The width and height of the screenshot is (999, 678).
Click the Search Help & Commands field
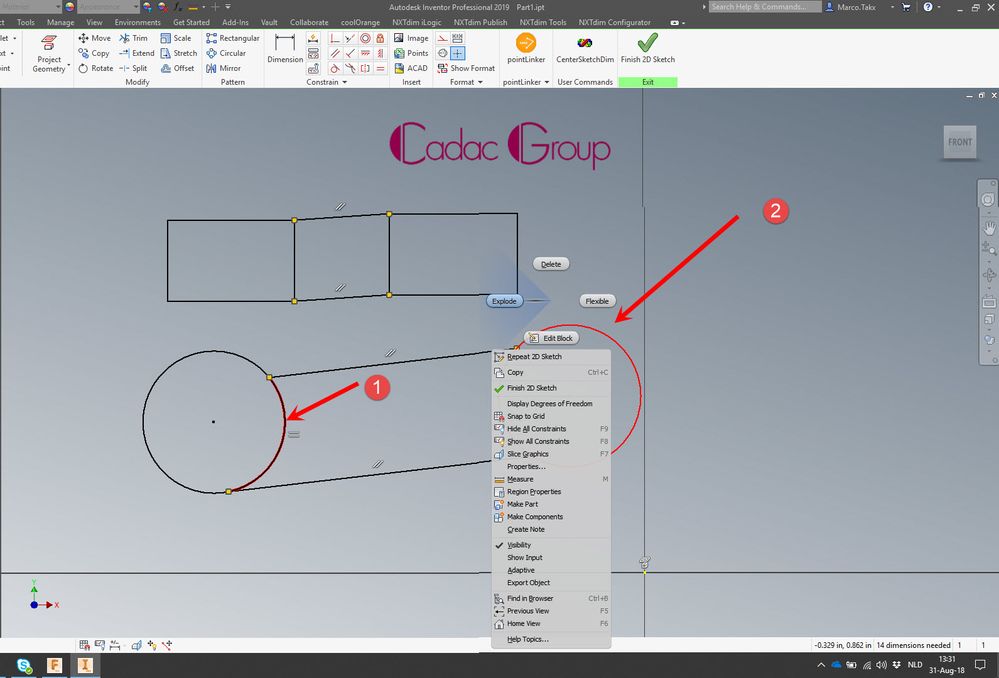click(764, 7)
